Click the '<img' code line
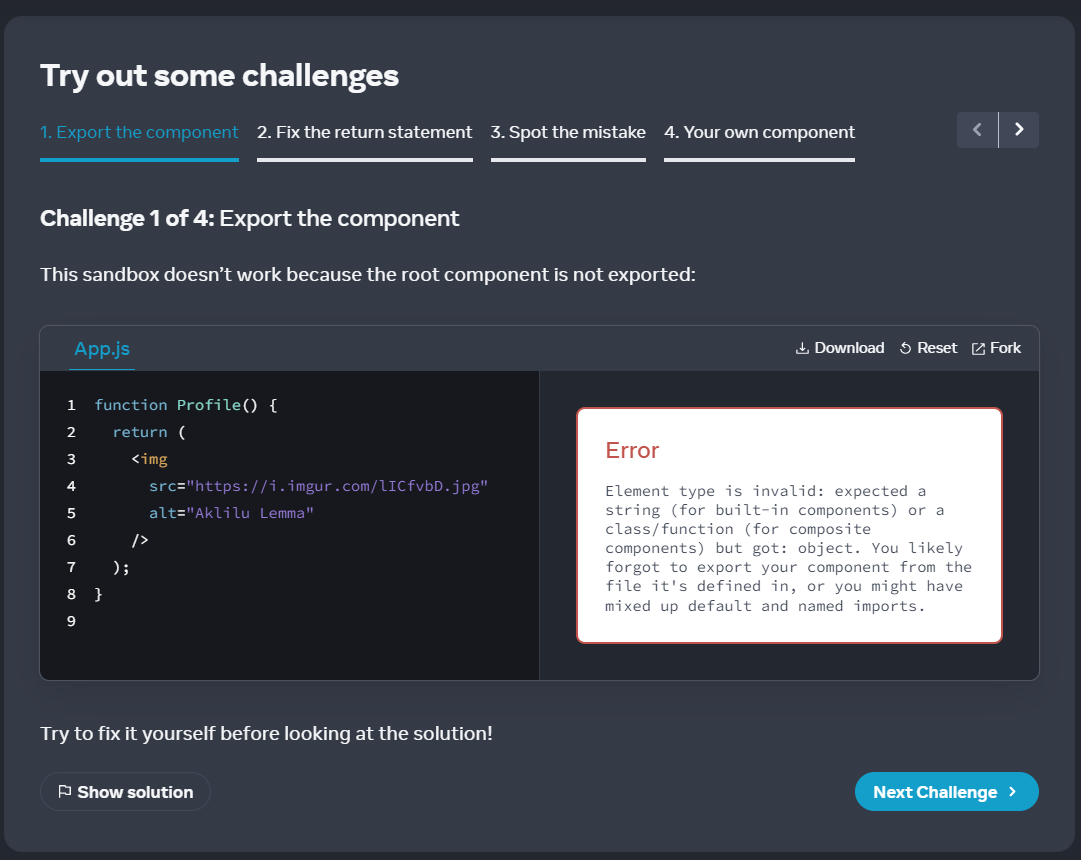This screenshot has height=860, width=1081. tap(150, 459)
